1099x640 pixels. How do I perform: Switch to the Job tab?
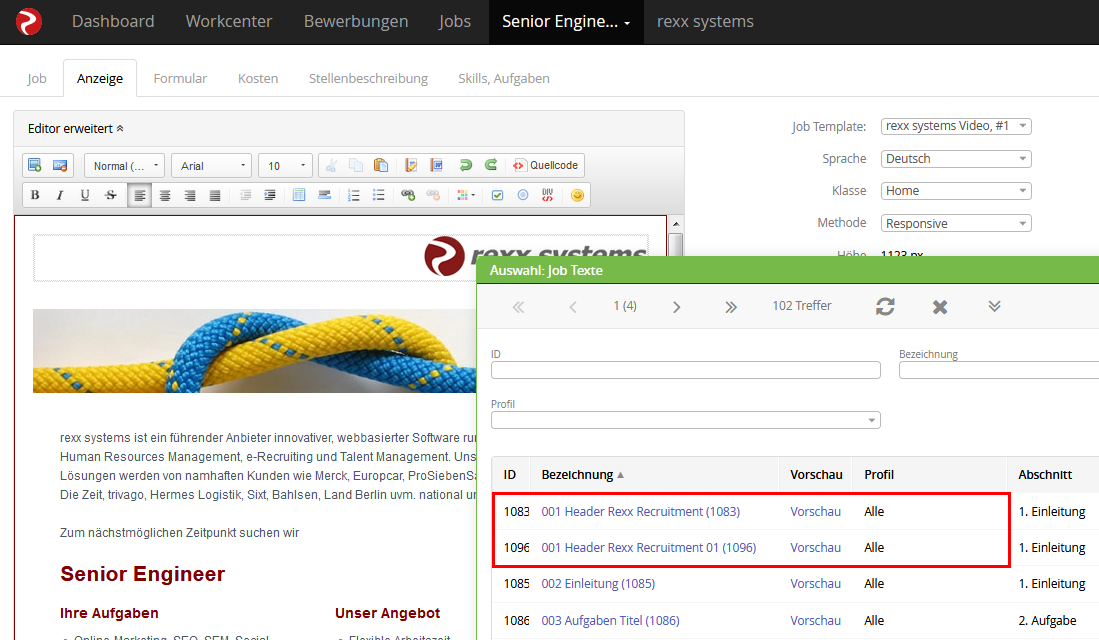coord(36,79)
